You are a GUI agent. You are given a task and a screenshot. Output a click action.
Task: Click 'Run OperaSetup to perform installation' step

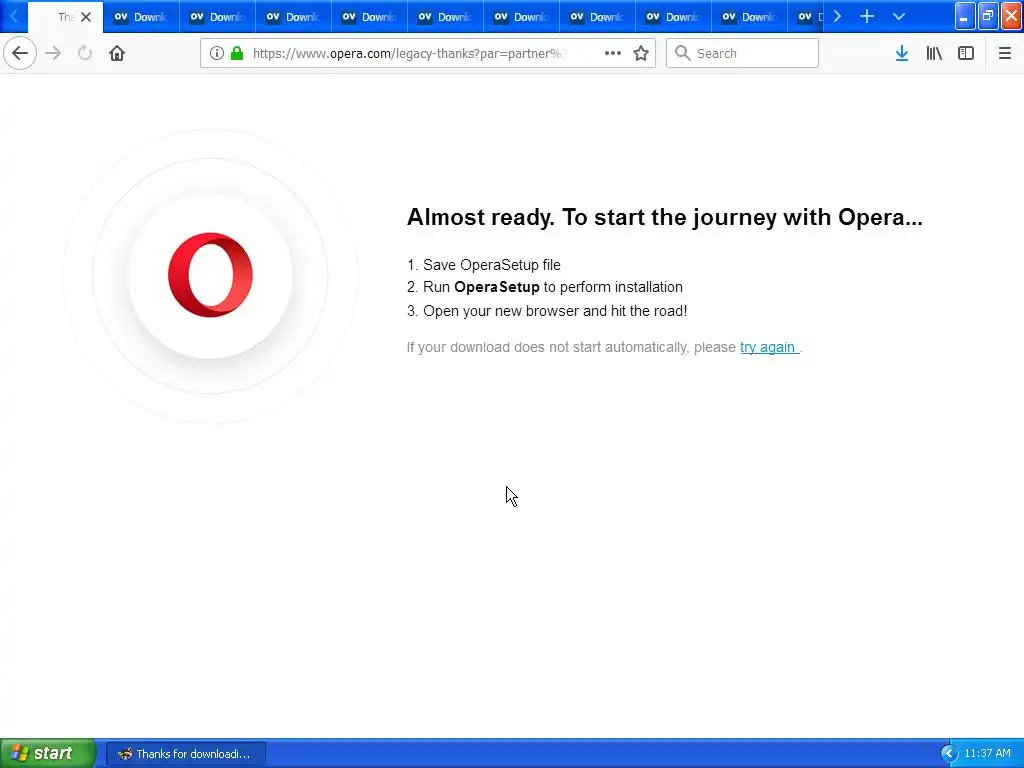tap(552, 287)
